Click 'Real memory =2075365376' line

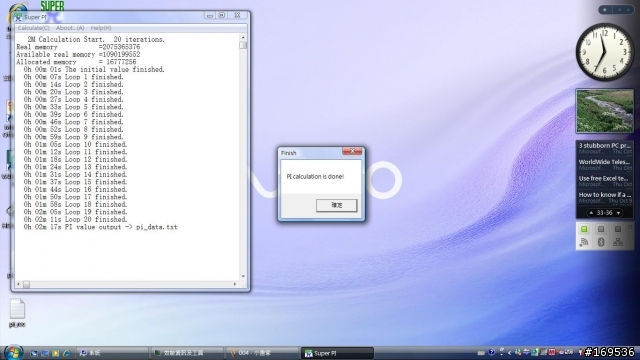point(78,47)
